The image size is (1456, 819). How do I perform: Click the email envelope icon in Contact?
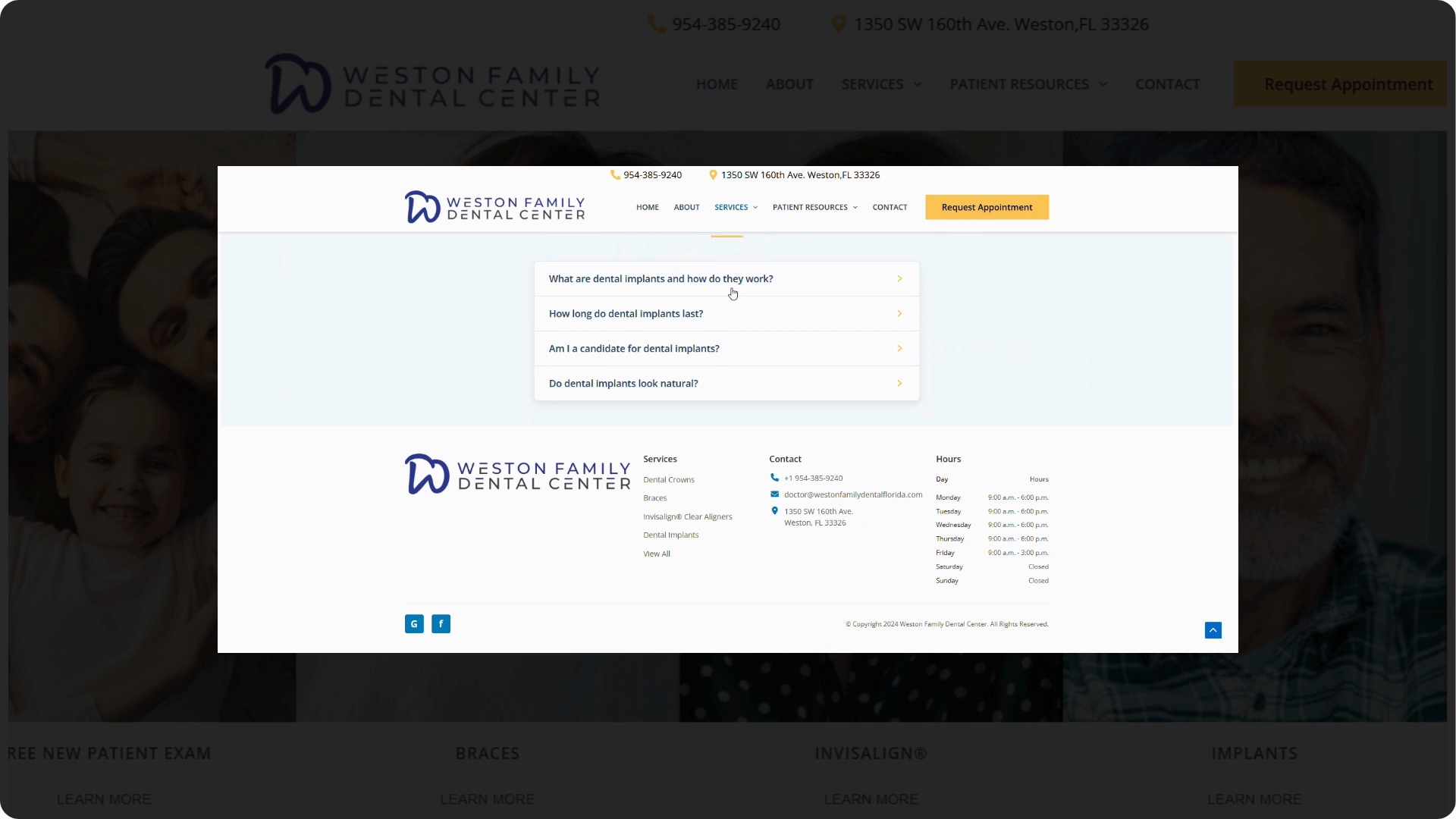click(x=774, y=494)
